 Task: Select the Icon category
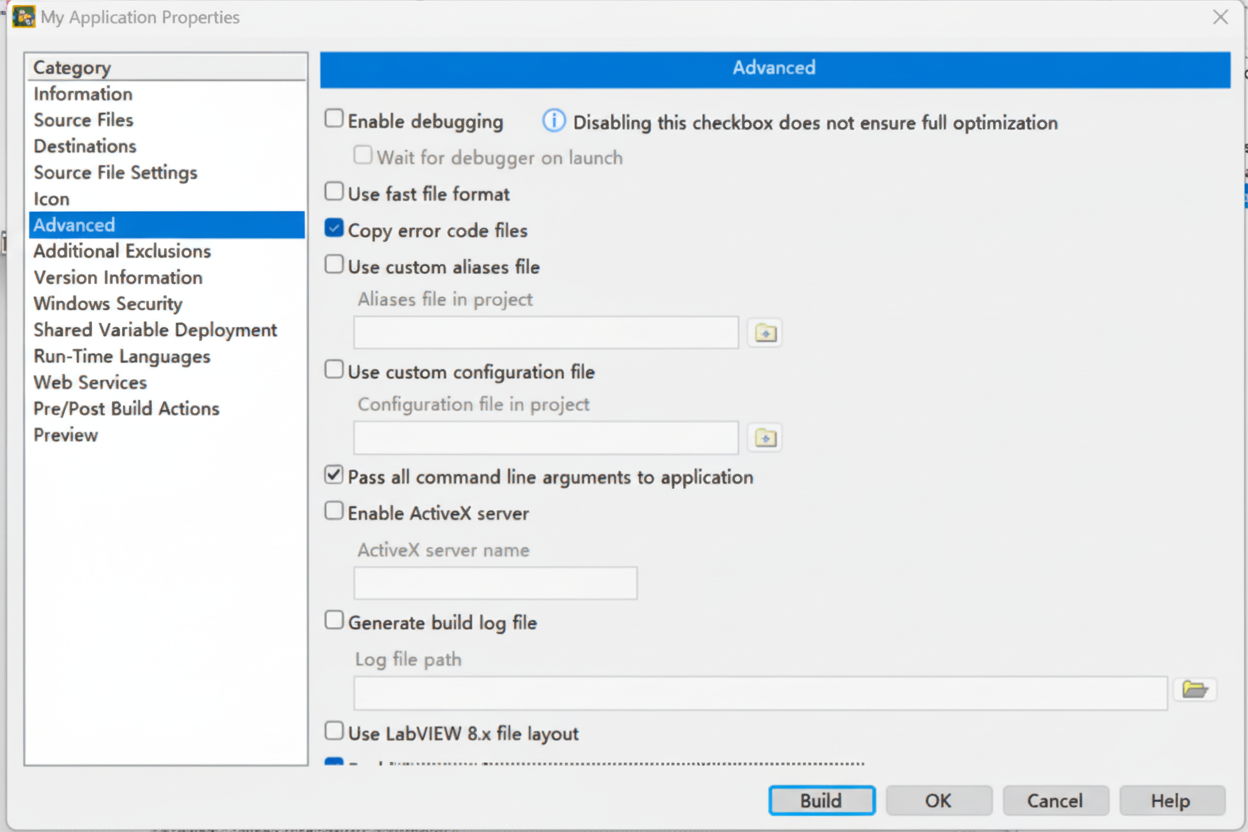click(x=51, y=198)
